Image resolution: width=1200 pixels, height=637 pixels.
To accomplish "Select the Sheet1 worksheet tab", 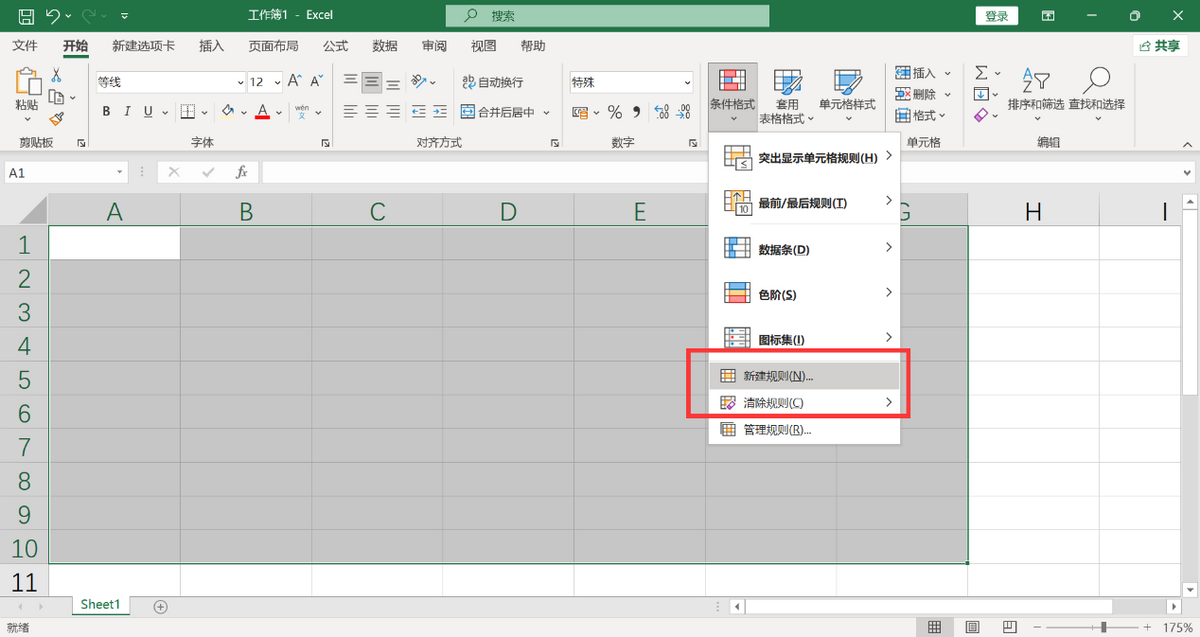I will click(x=100, y=605).
